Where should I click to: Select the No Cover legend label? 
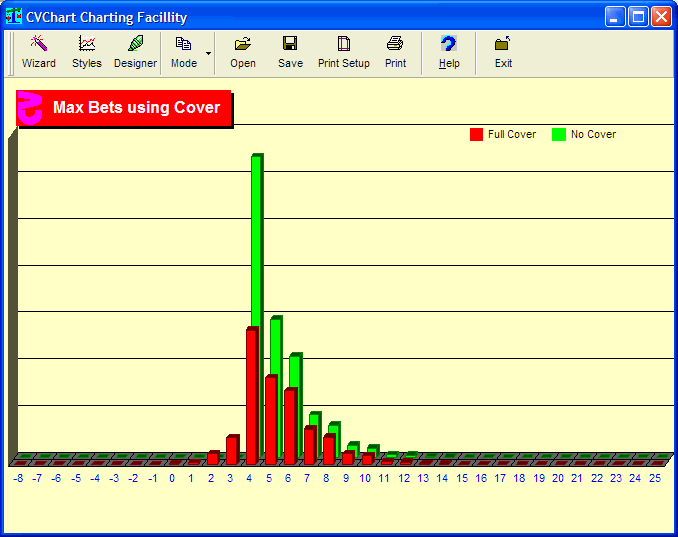[x=593, y=135]
